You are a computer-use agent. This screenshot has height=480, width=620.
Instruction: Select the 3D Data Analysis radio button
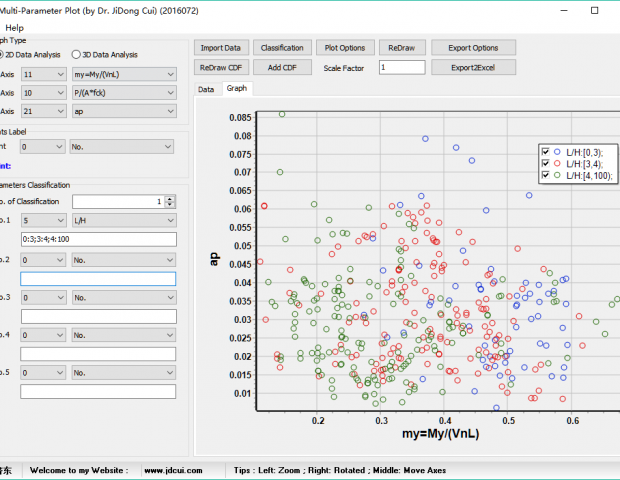(x=75, y=54)
